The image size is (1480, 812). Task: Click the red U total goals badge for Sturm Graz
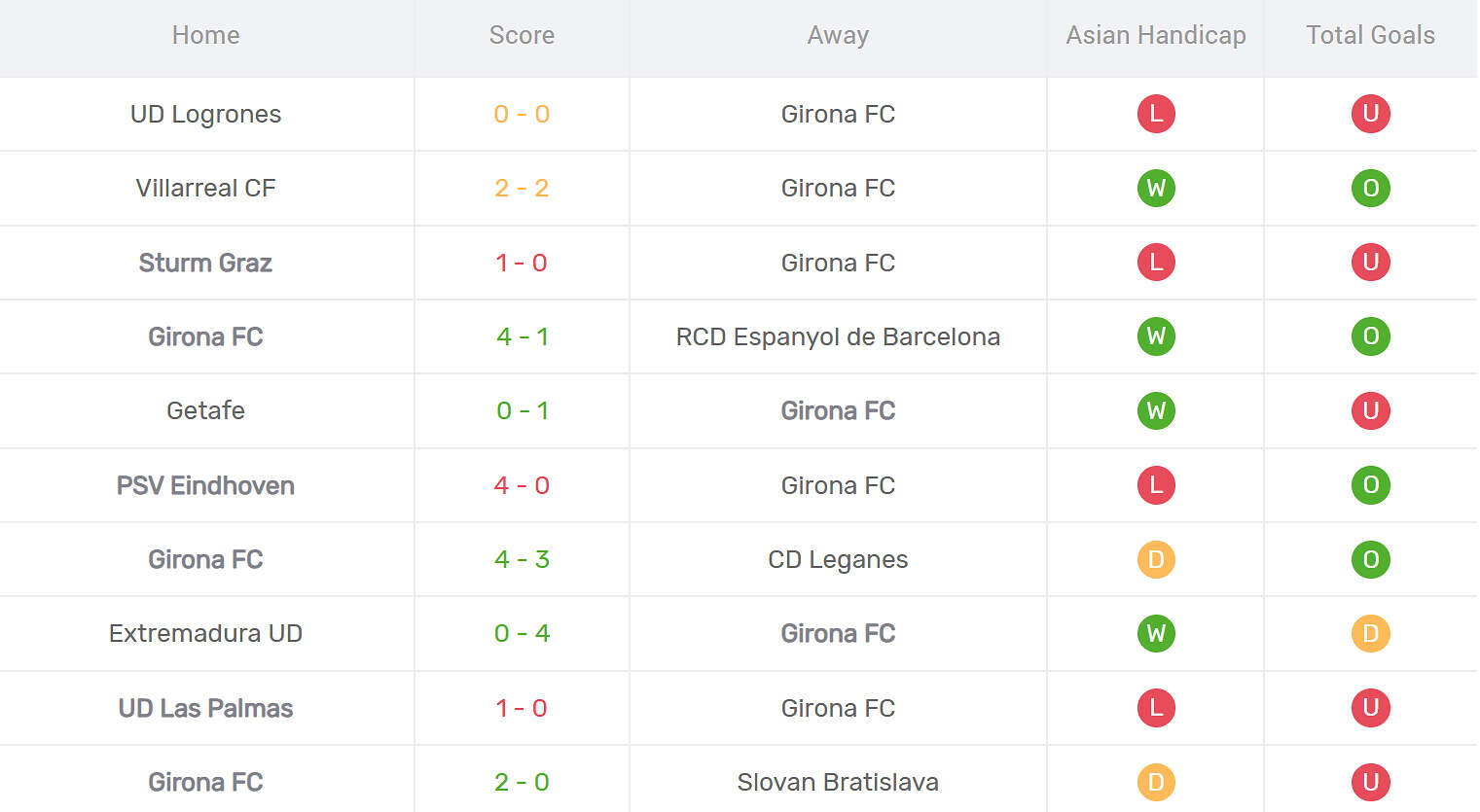point(1370,263)
